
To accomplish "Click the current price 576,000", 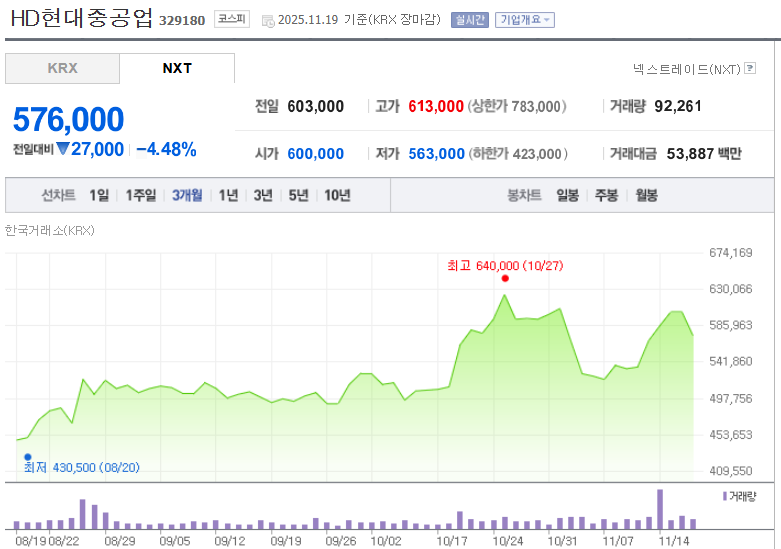I will point(68,120).
